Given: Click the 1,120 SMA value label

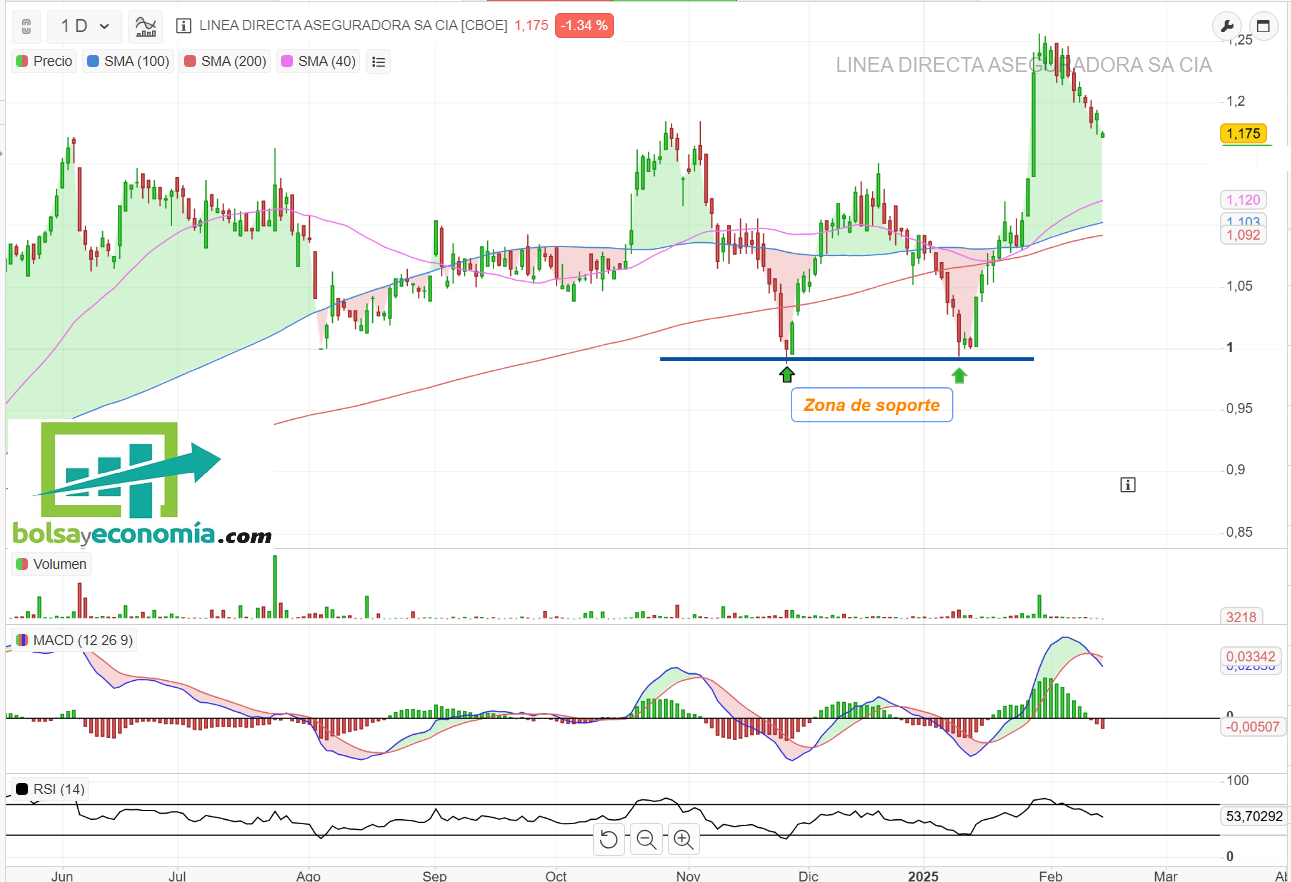Looking at the screenshot, I should click(1244, 199).
